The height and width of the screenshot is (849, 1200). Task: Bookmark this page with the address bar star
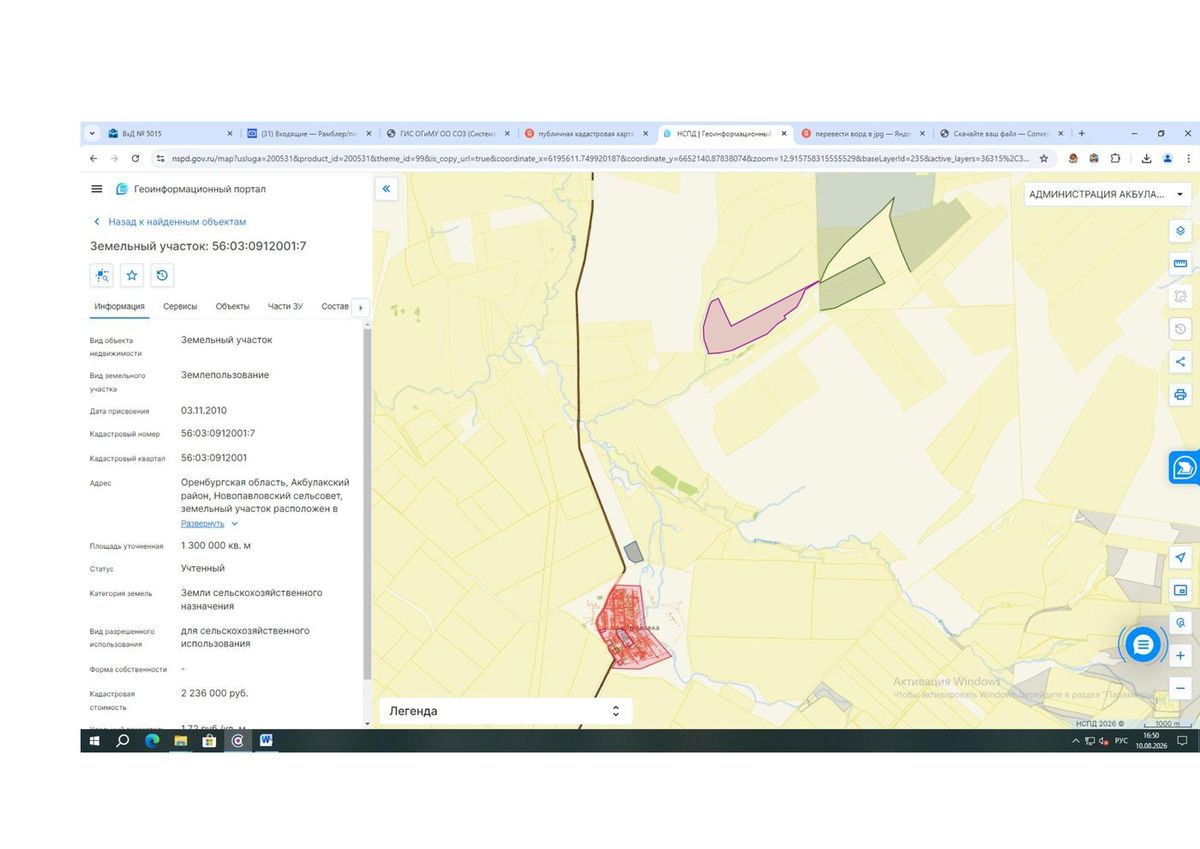(1043, 158)
